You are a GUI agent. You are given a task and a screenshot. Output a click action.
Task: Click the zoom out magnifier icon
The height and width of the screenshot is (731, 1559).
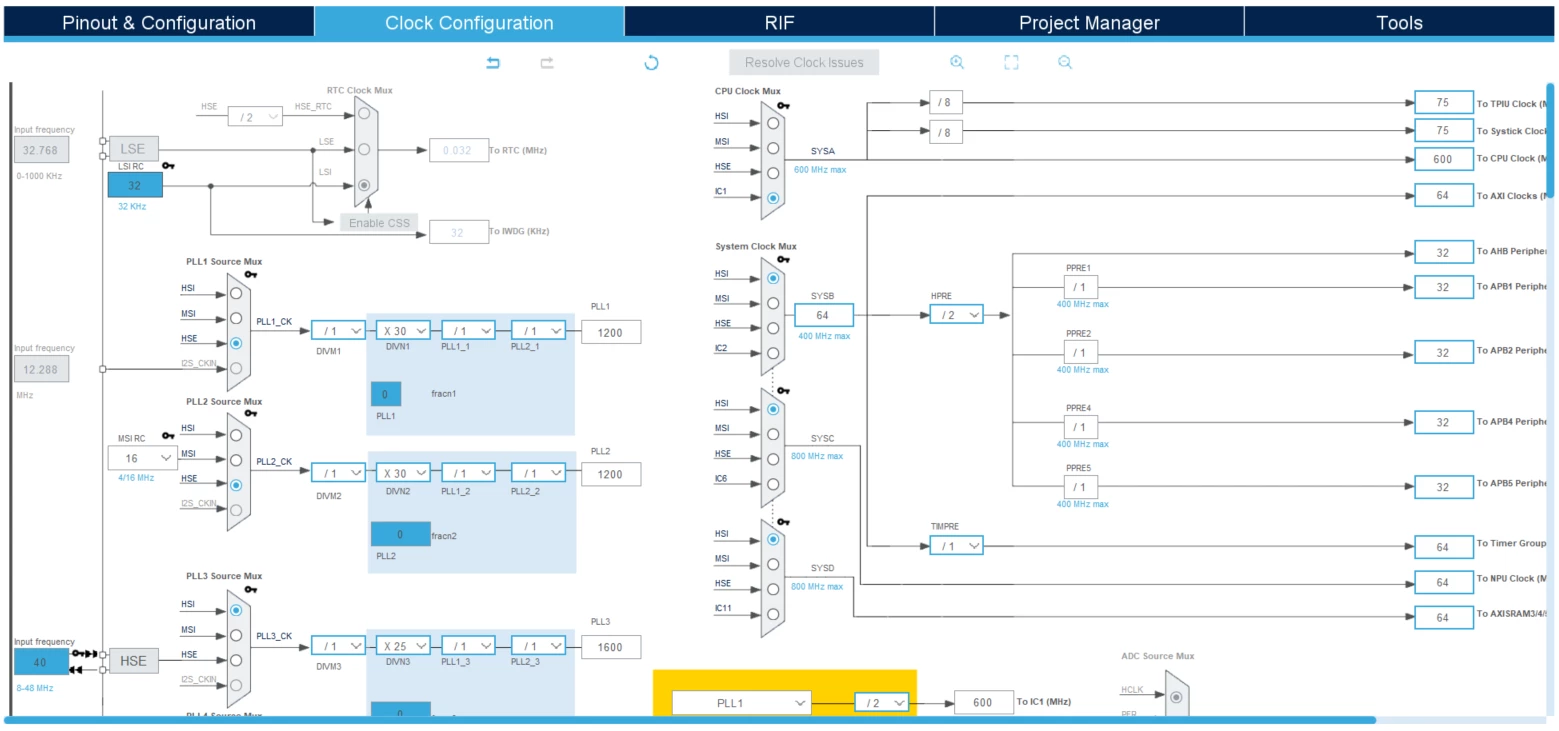[x=1065, y=62]
